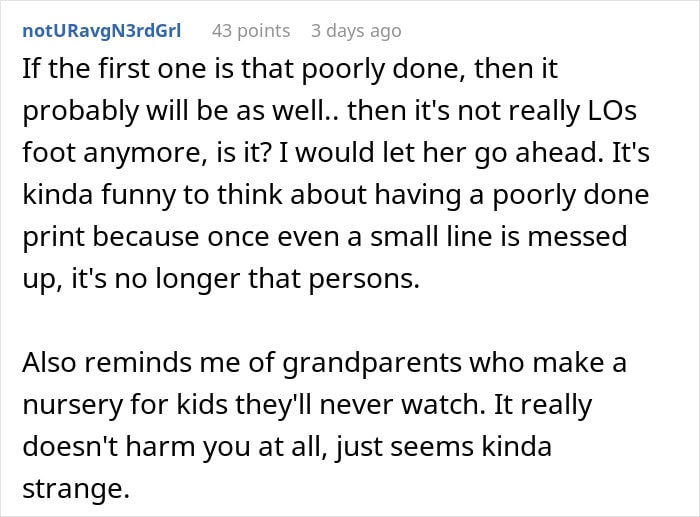Click the words 'kinda funny to think'
Viewport: 700px width, 517px height.
(152, 195)
